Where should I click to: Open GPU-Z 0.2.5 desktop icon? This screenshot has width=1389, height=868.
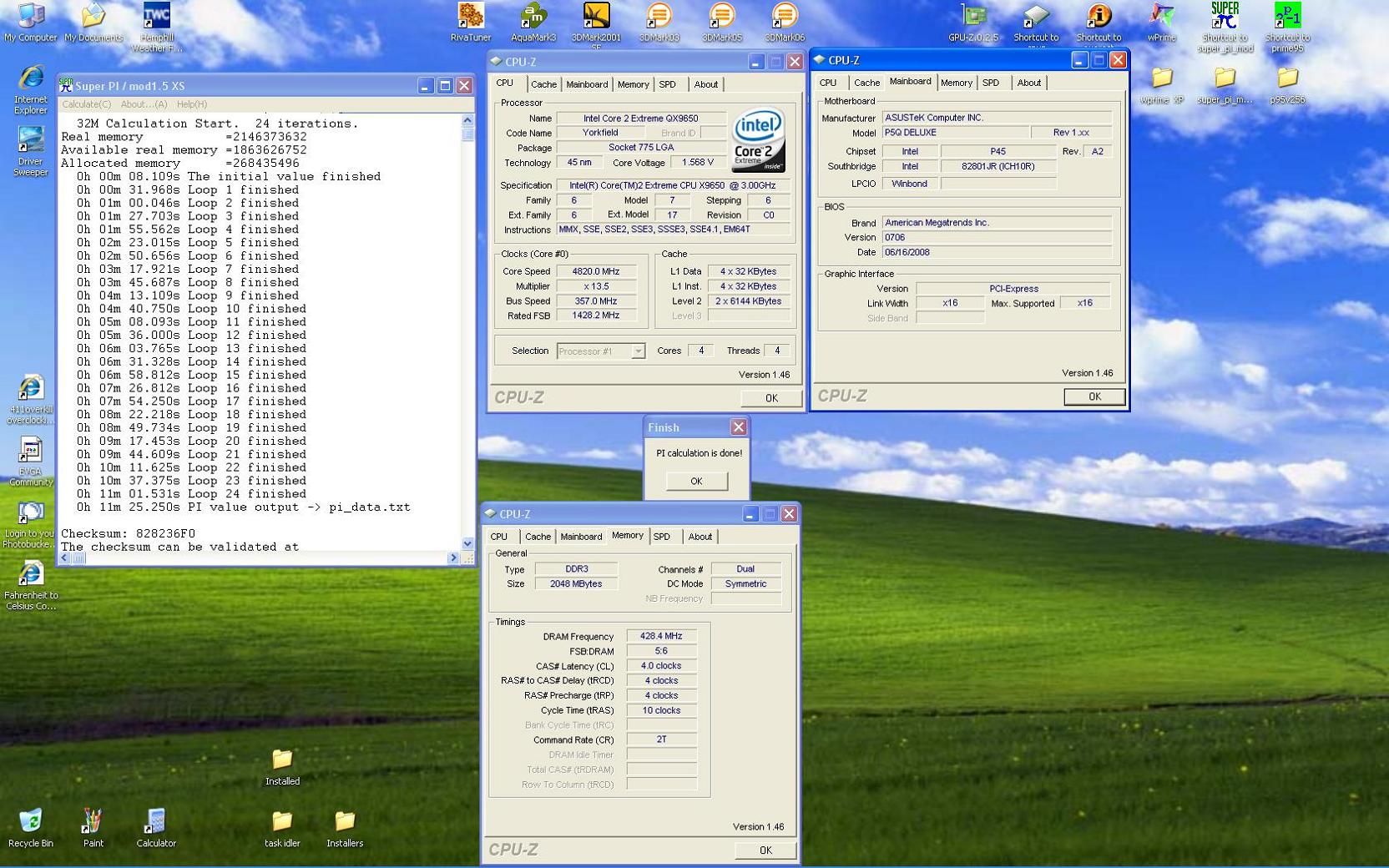pyautogui.click(x=973, y=23)
